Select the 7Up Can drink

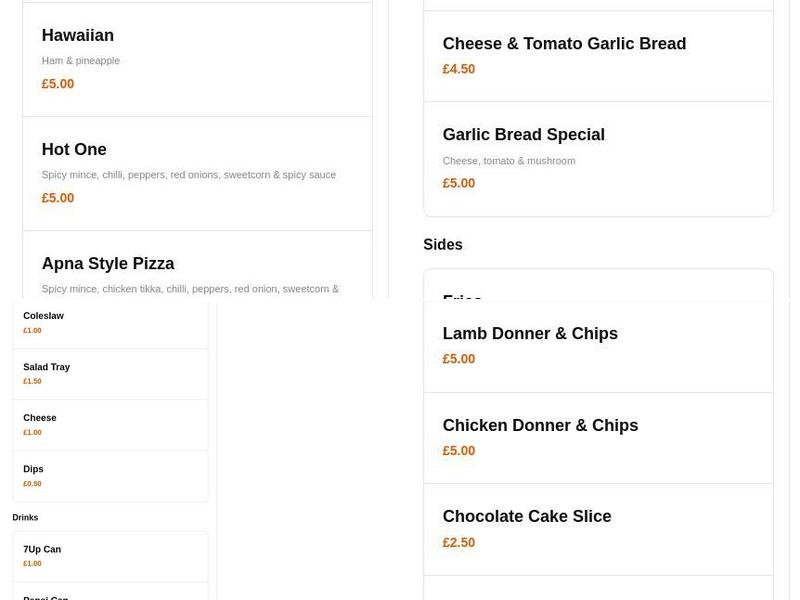pyautogui.click(x=41, y=548)
